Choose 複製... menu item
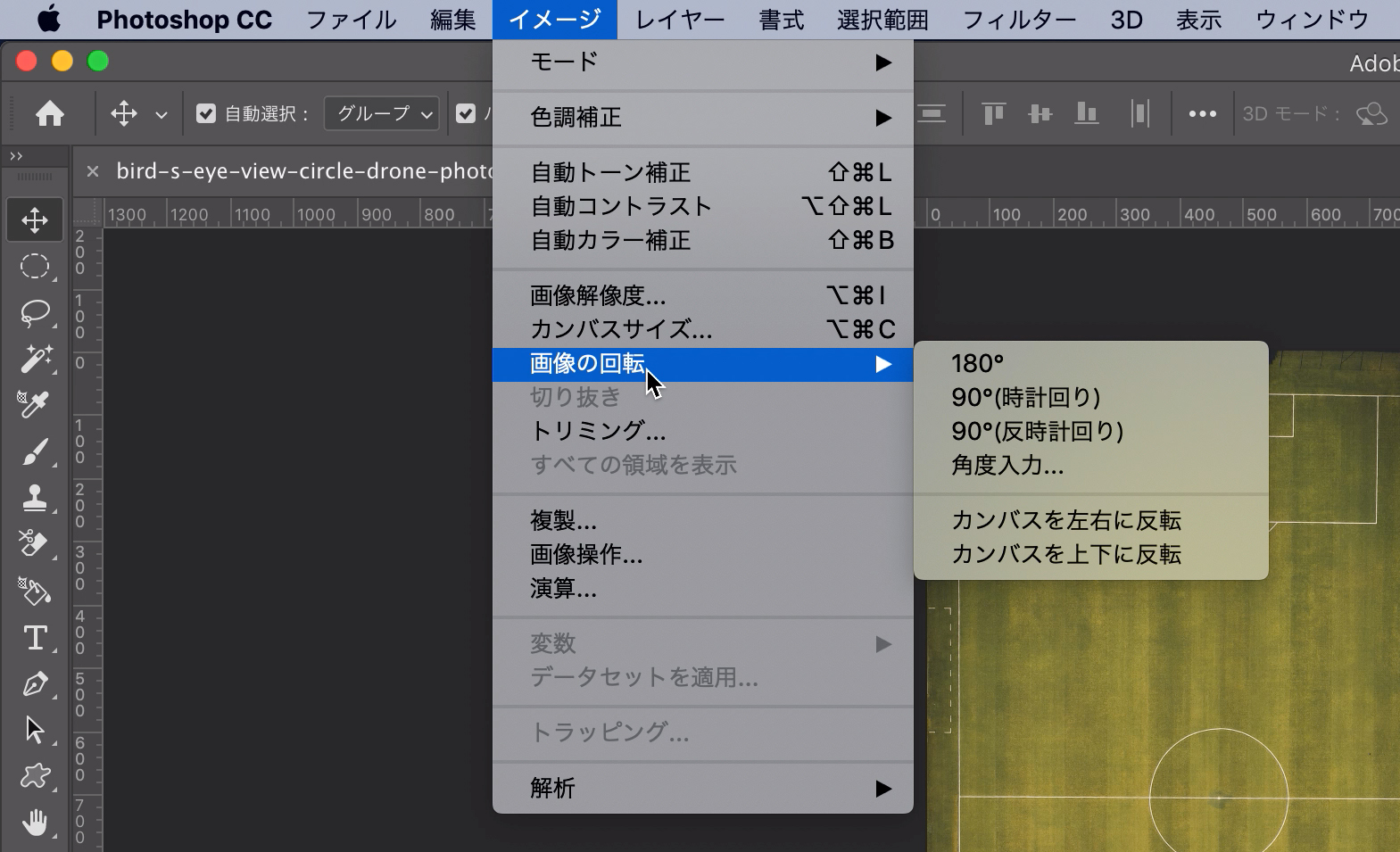Viewport: 1400px width, 852px height. [x=703, y=520]
